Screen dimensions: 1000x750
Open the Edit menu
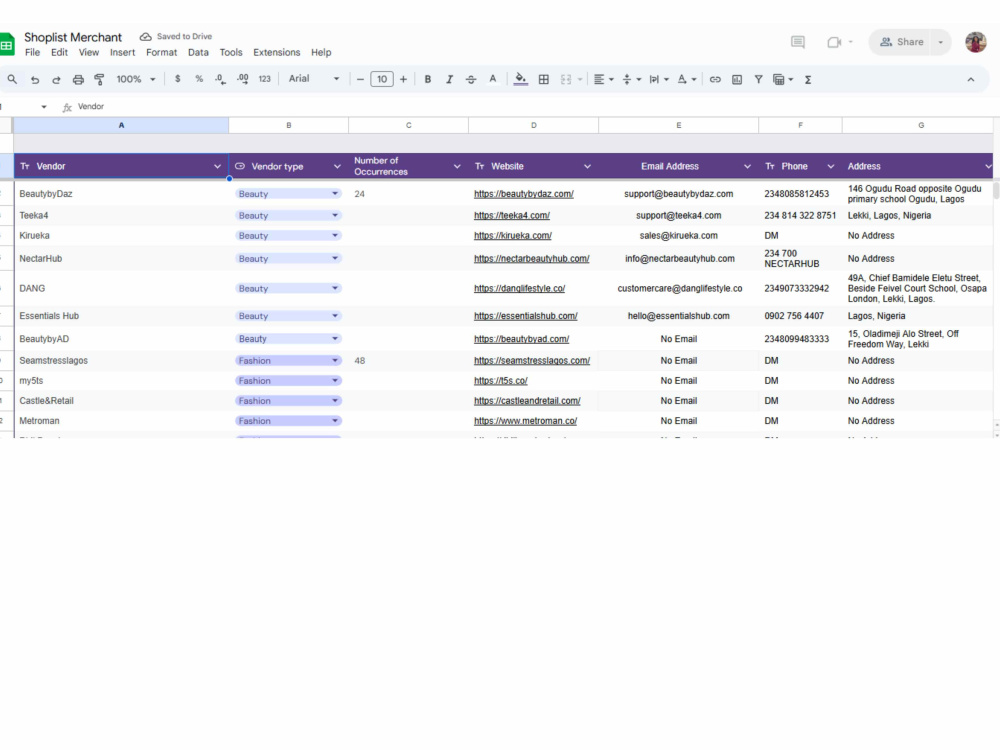(x=59, y=52)
